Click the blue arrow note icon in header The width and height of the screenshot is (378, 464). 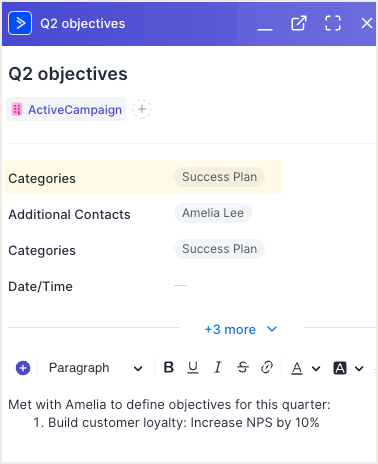coord(20,23)
